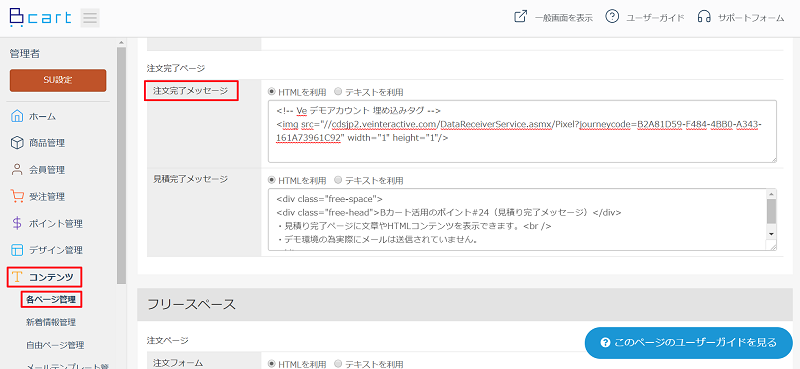Open デザイン管理 menu item

(x=56, y=250)
